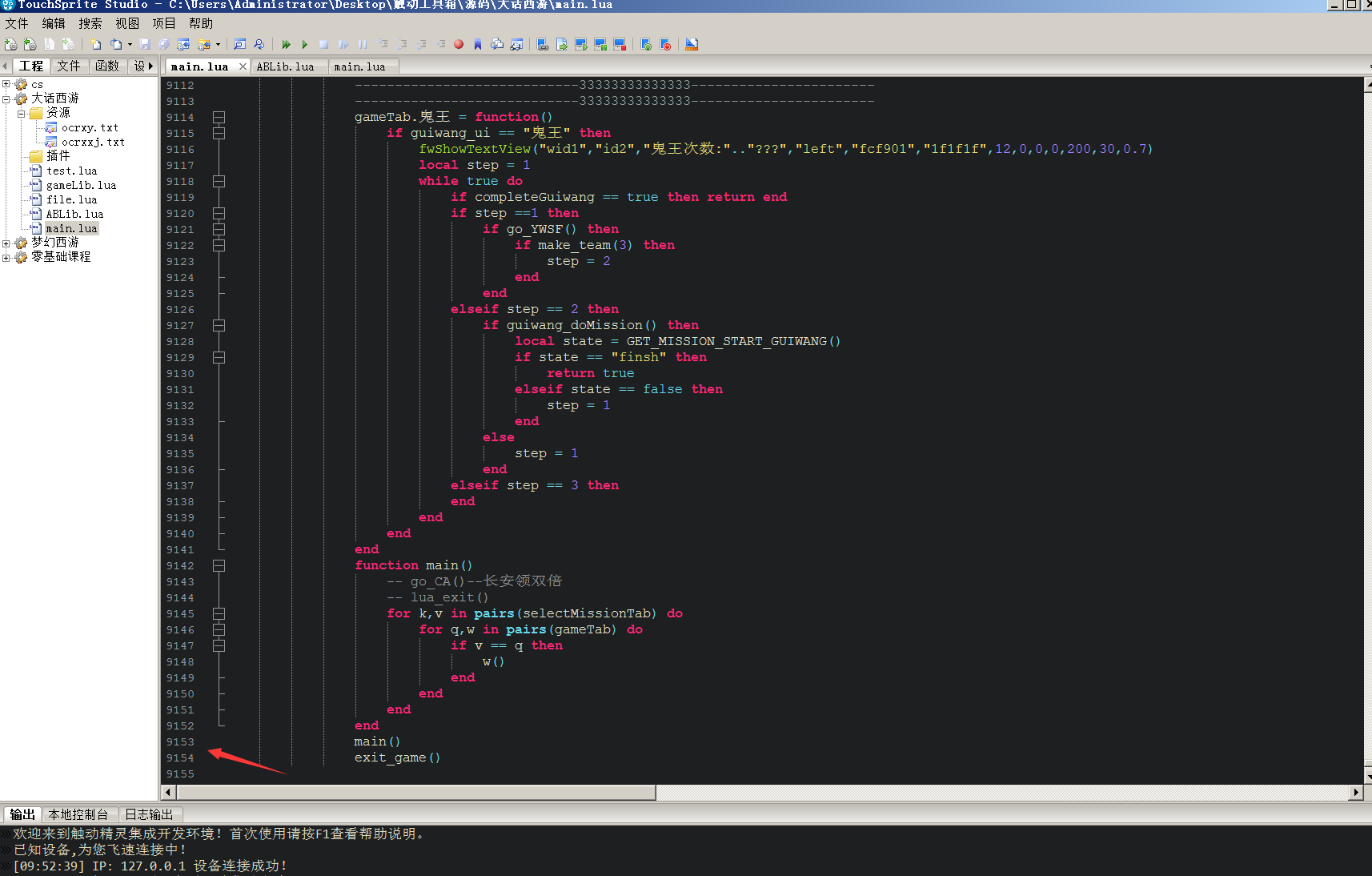Expand the 零基础课程 project node
Screen dimensions: 1372x876
pyautogui.click(x=6, y=257)
